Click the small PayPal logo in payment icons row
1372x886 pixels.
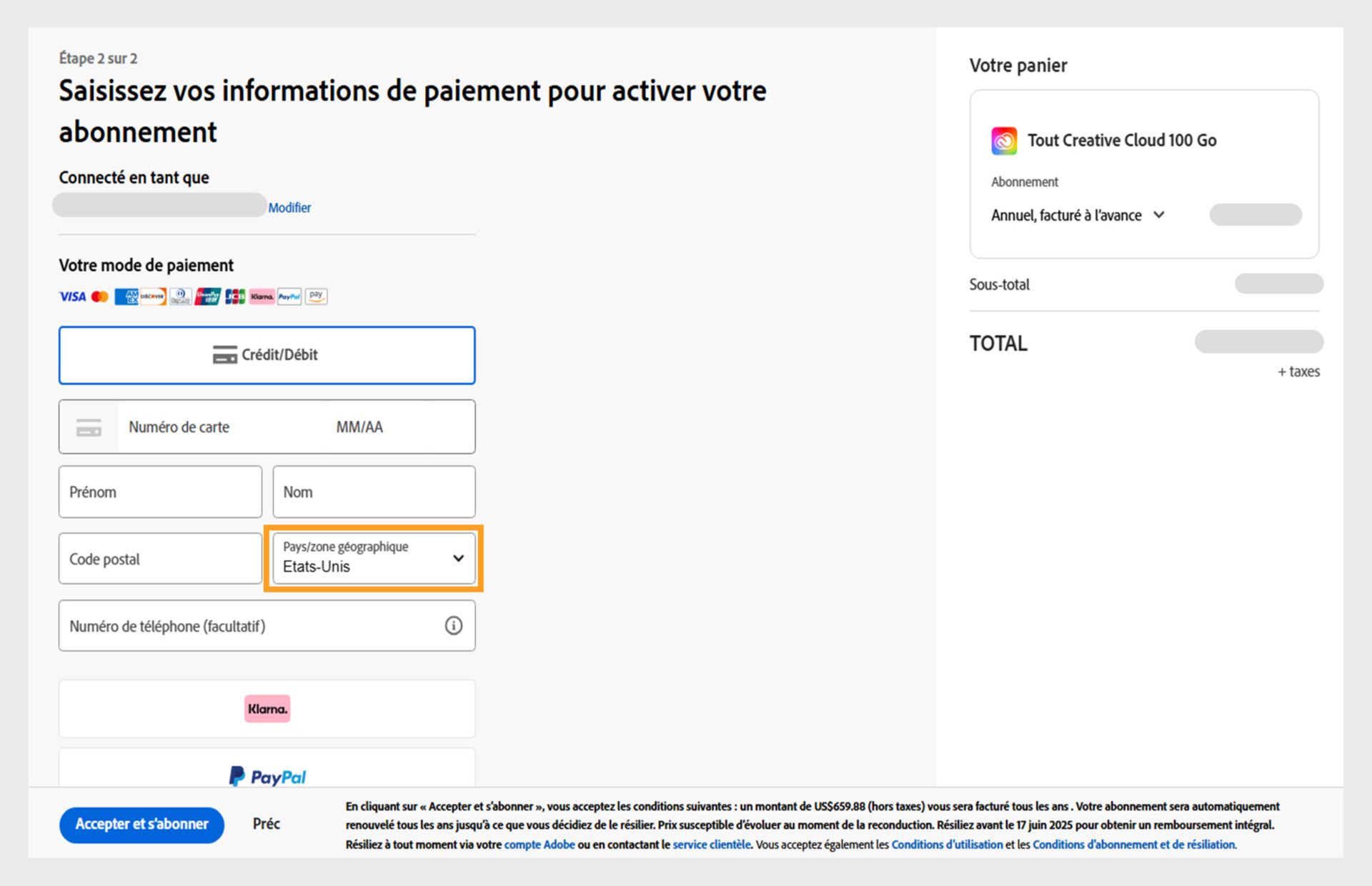point(289,297)
